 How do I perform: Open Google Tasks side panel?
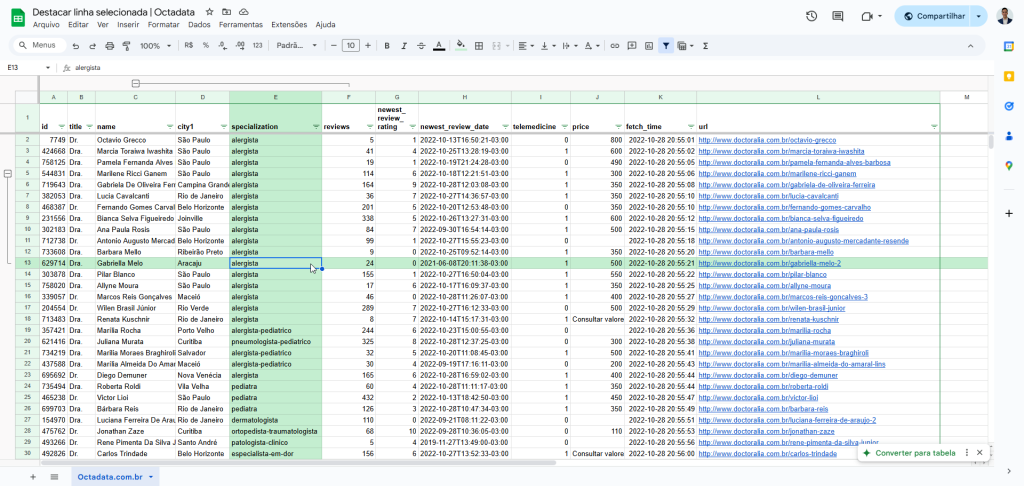pos(1009,106)
